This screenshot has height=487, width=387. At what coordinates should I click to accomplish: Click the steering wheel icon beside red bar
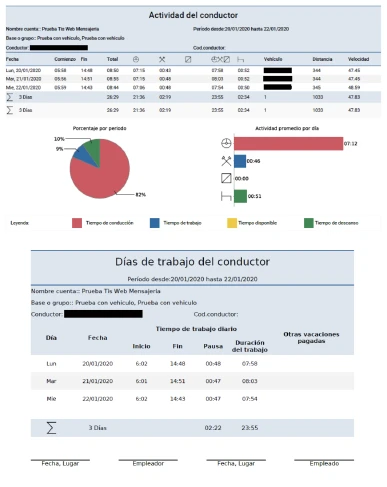pyautogui.click(x=226, y=143)
